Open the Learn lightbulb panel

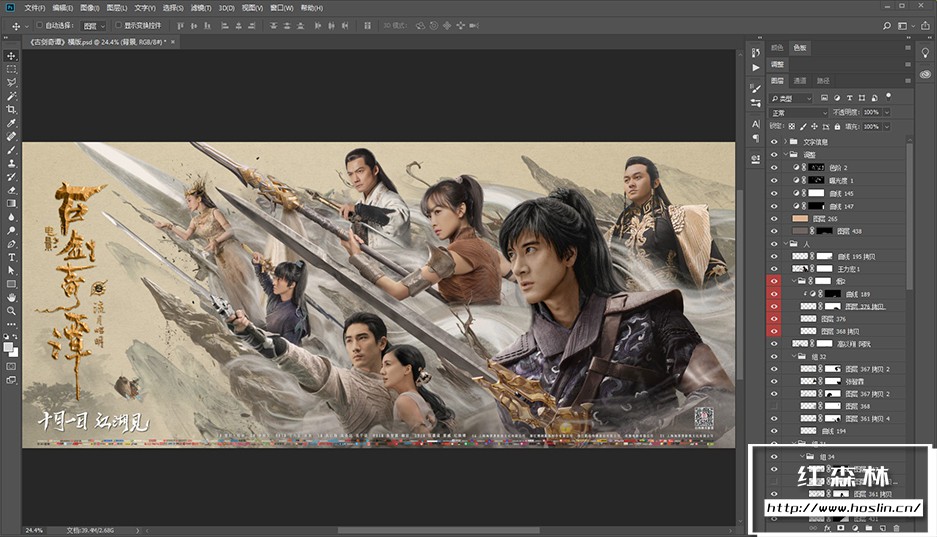[925, 53]
